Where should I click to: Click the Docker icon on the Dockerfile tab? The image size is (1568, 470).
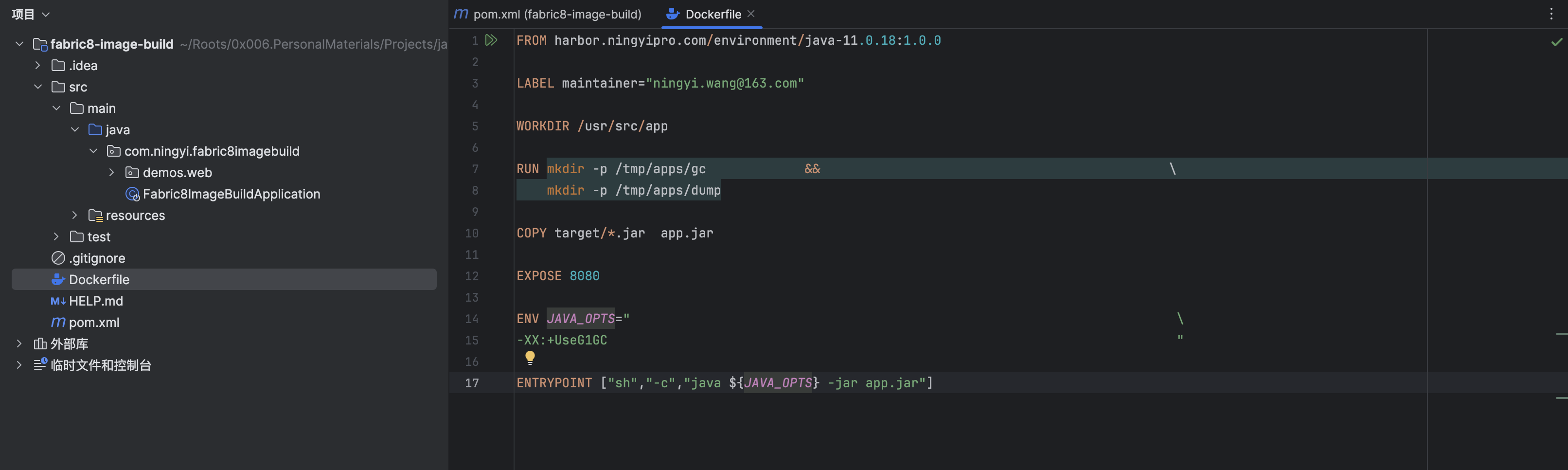click(673, 14)
